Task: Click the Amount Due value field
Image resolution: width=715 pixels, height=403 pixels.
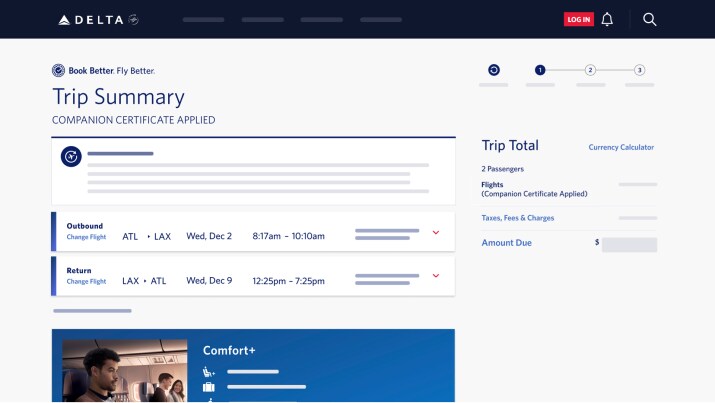Action: point(629,245)
